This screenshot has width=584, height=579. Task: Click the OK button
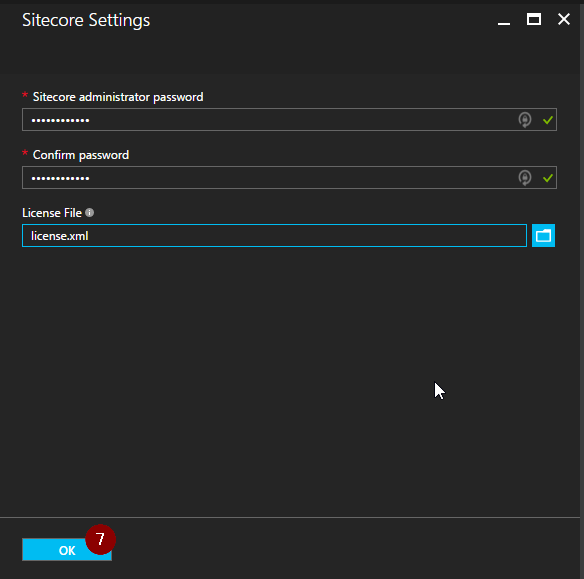tap(67, 550)
